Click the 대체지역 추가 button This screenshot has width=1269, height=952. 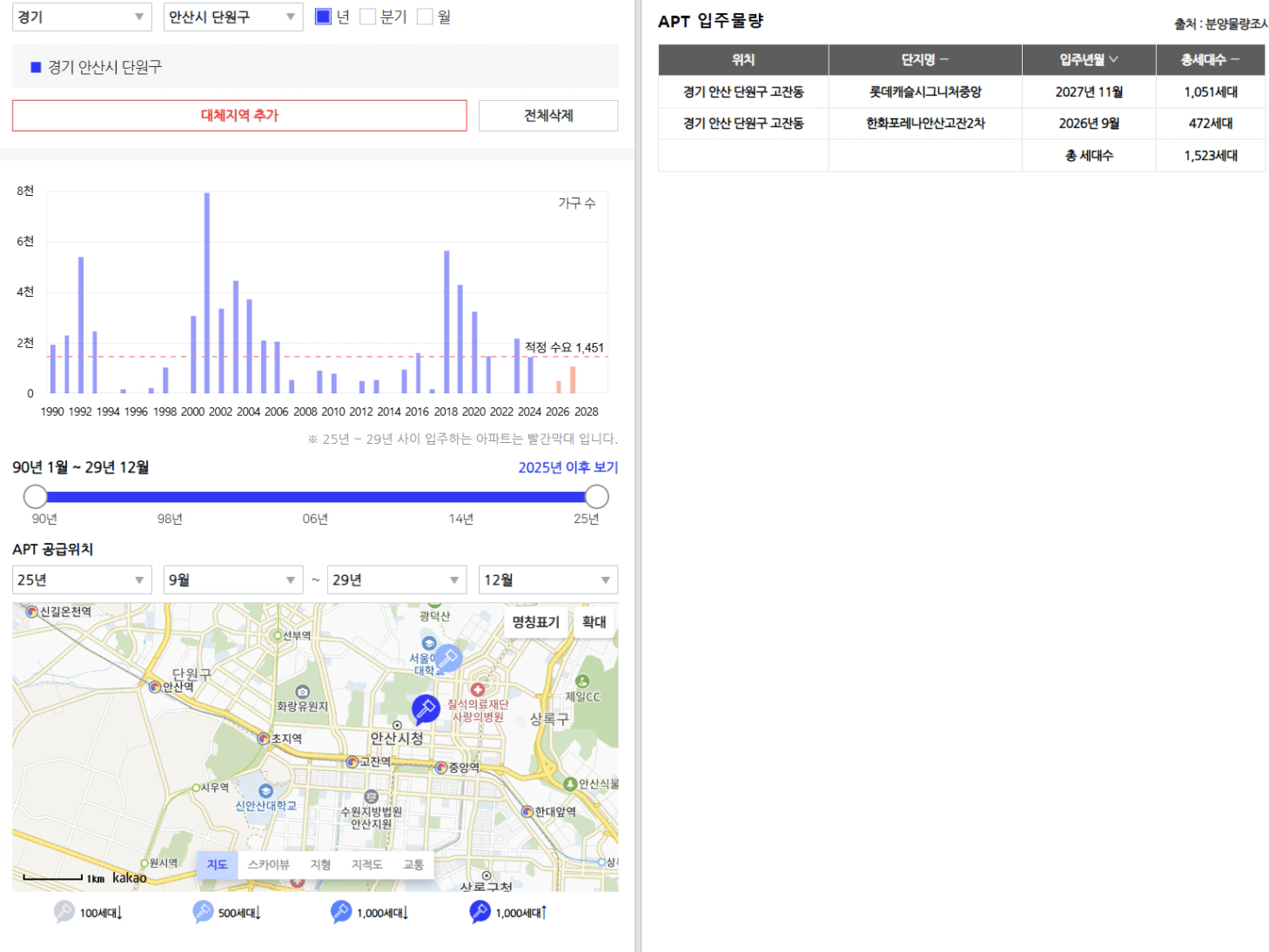coord(239,116)
